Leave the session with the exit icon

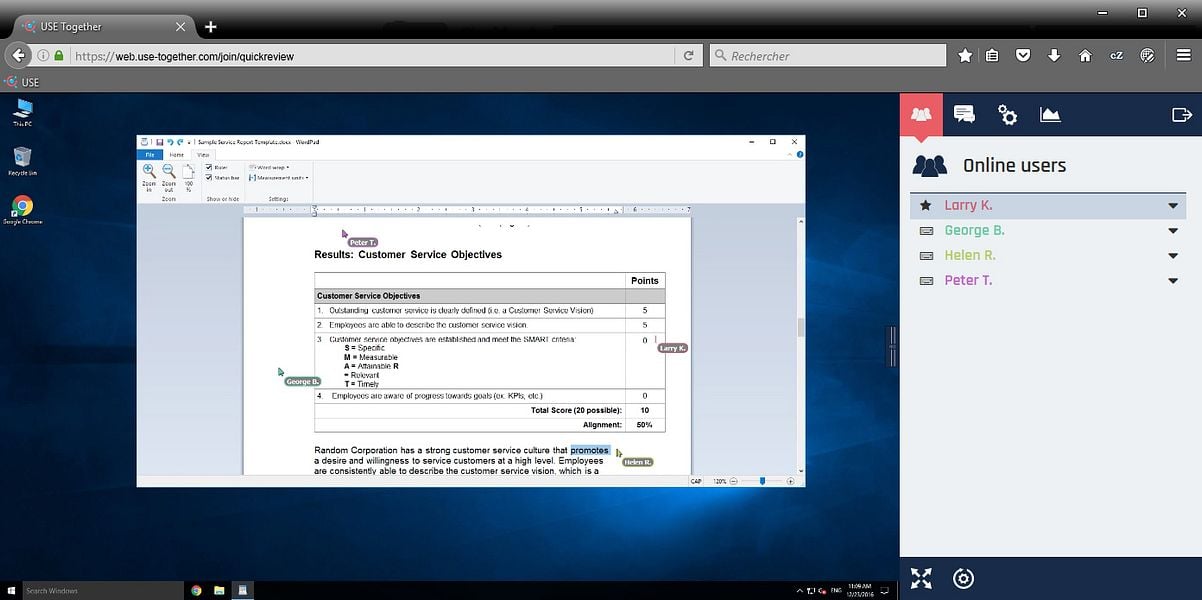pyautogui.click(x=1181, y=114)
